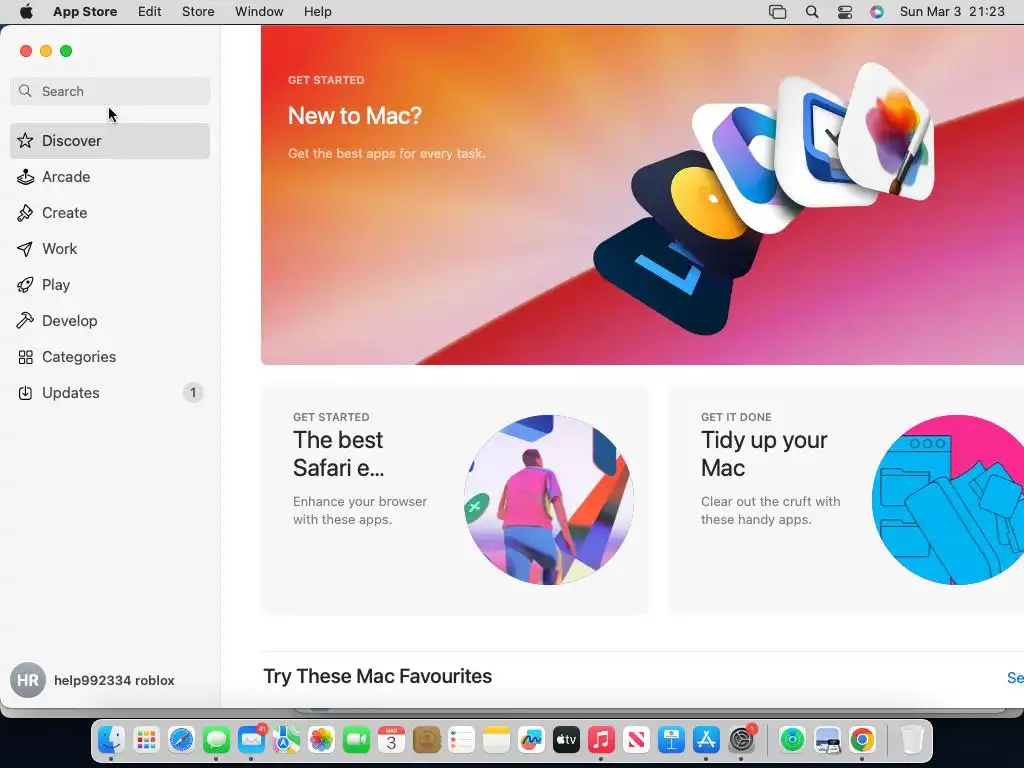Open the Window menu
This screenshot has width=1024, height=768.
point(259,12)
